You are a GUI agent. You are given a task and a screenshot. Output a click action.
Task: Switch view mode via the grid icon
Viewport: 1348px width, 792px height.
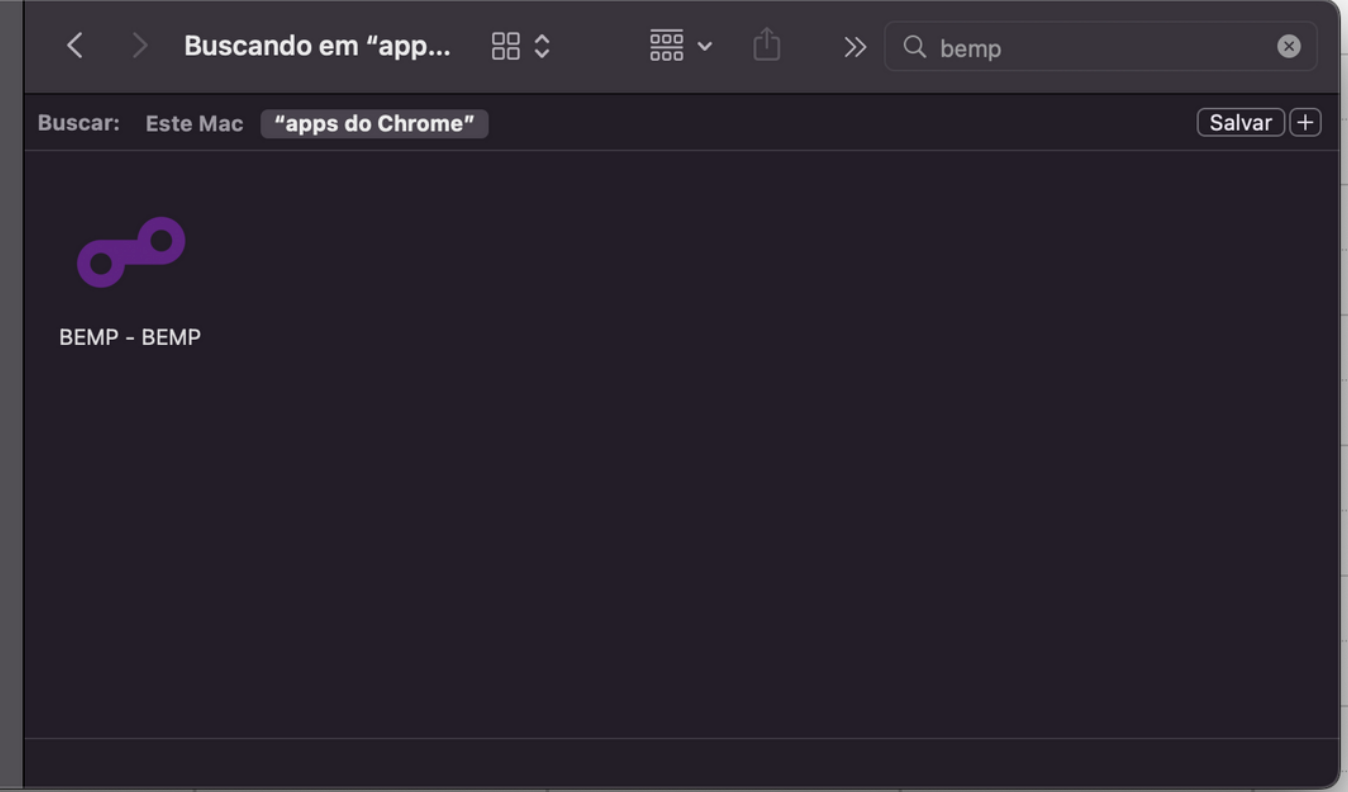pyautogui.click(x=521, y=46)
